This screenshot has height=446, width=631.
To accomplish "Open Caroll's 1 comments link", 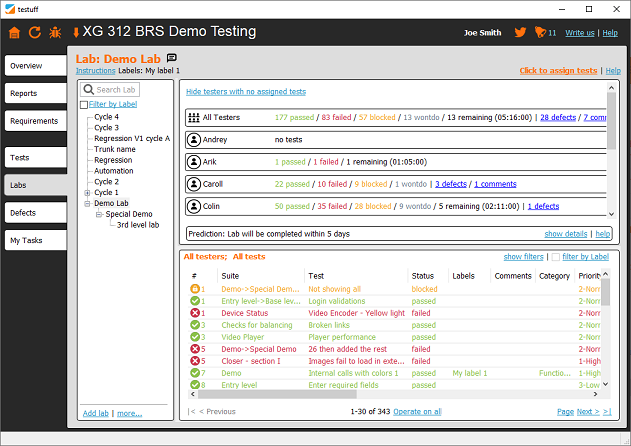I will pyautogui.click(x=495, y=184).
